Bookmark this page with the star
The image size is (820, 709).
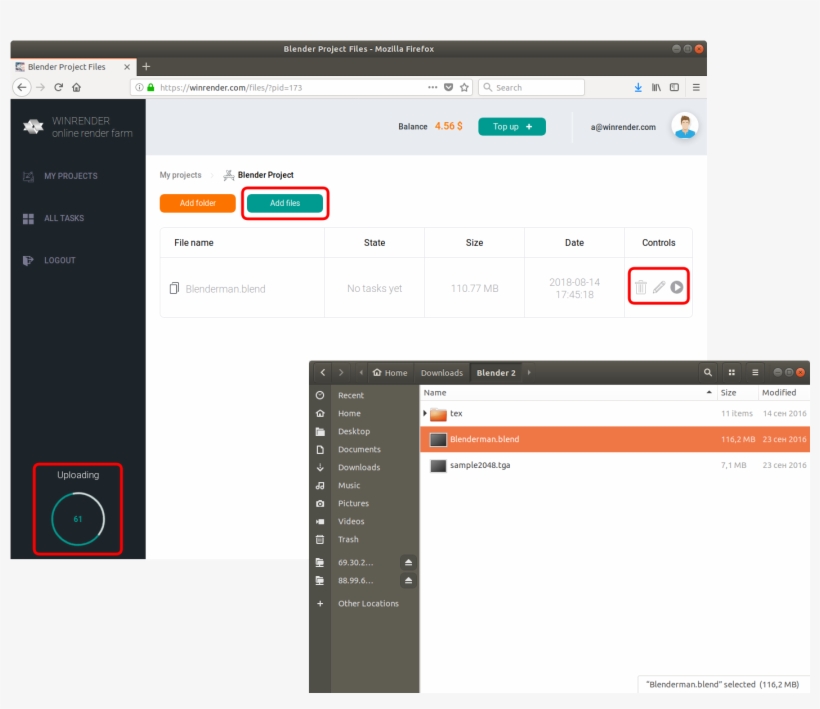pyautogui.click(x=464, y=87)
